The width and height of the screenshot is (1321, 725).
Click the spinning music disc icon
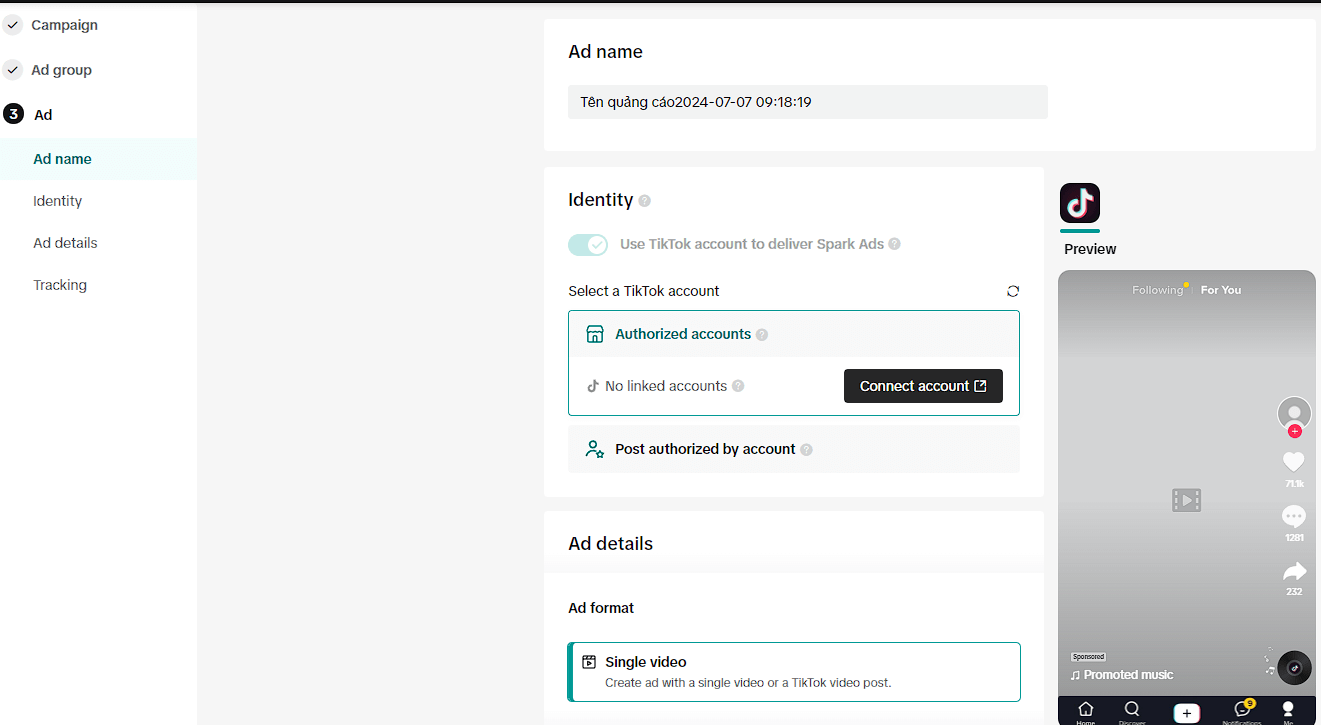coord(1294,667)
